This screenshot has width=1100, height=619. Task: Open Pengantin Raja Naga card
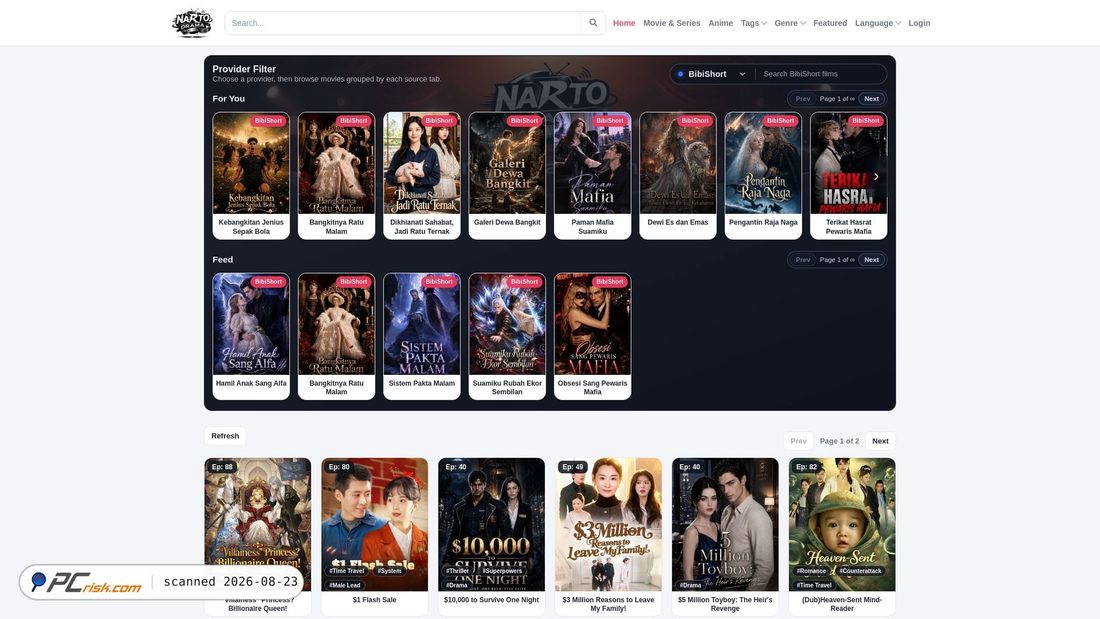coord(763,175)
